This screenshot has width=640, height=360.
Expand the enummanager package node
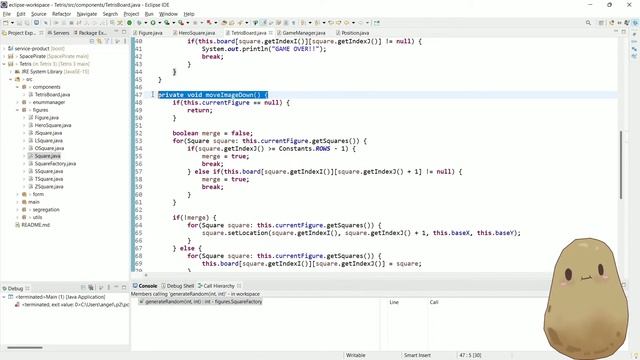(18, 102)
